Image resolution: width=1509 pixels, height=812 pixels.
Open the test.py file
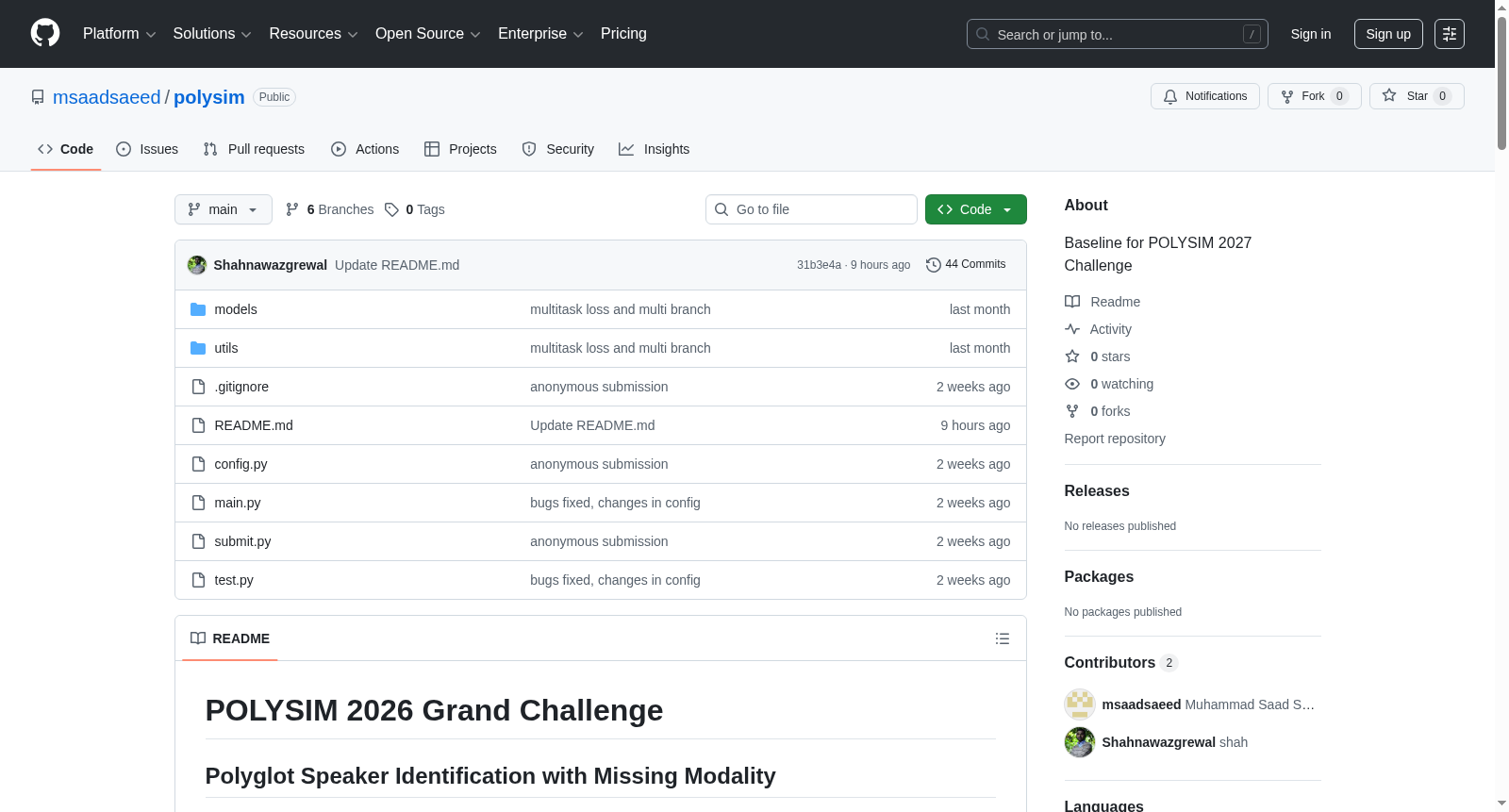(234, 580)
